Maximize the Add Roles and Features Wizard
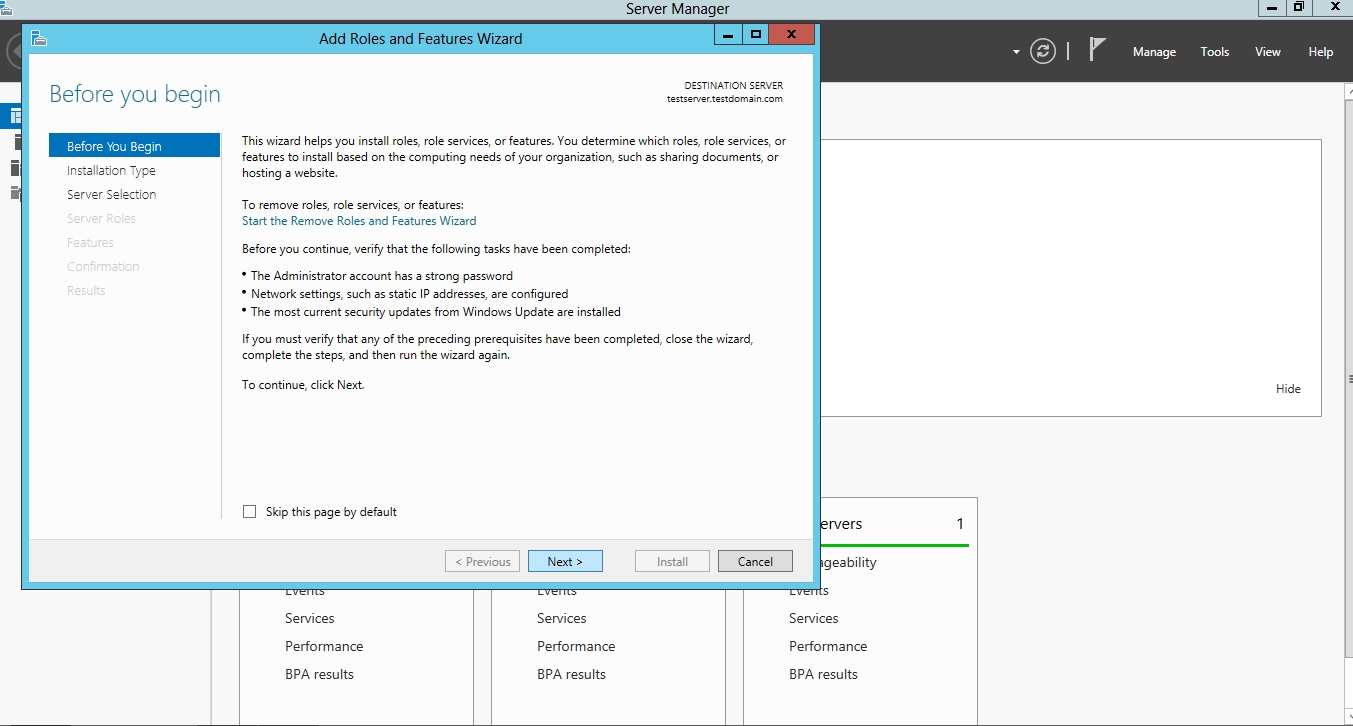The image size is (1353, 726). click(x=756, y=35)
